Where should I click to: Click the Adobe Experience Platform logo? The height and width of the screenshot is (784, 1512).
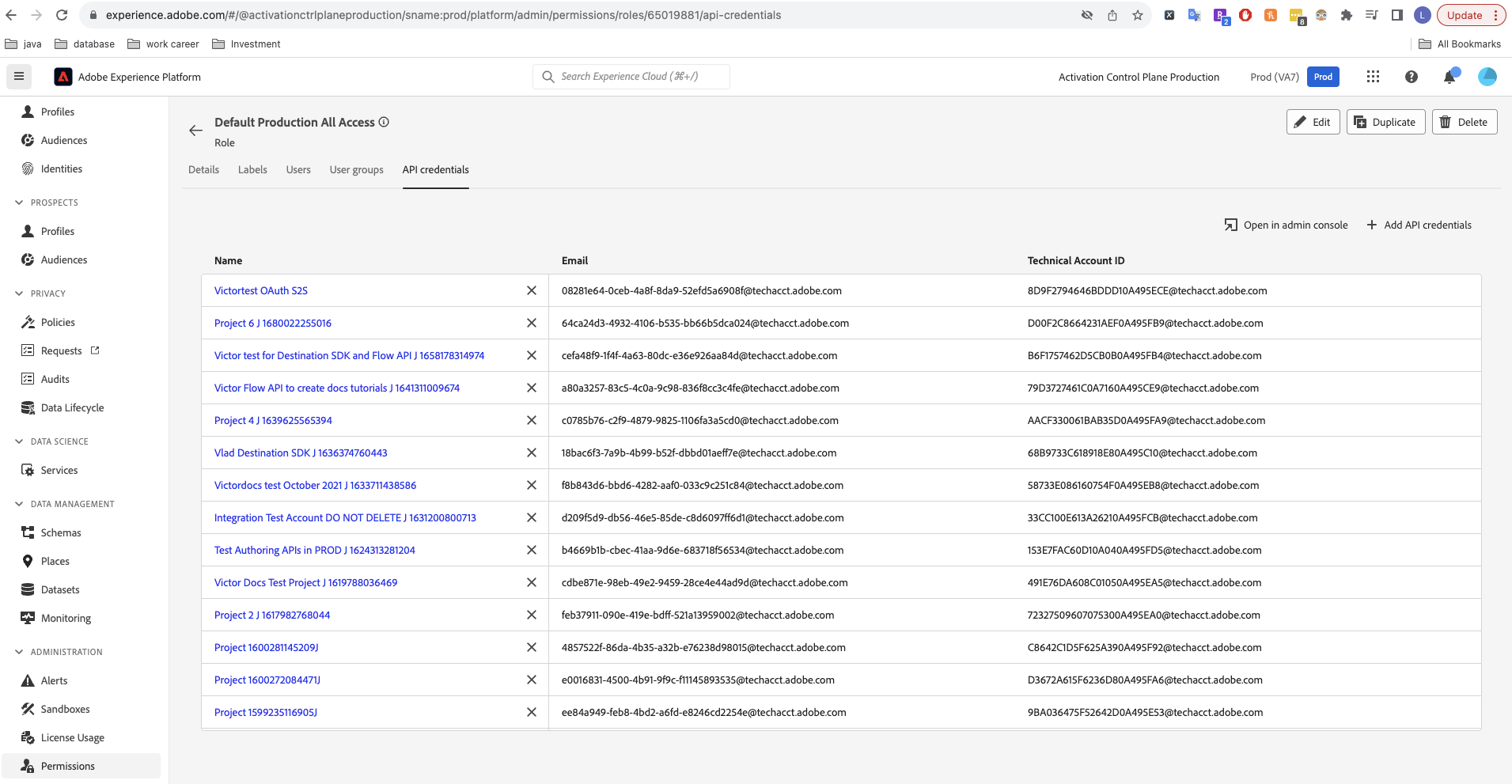63,77
